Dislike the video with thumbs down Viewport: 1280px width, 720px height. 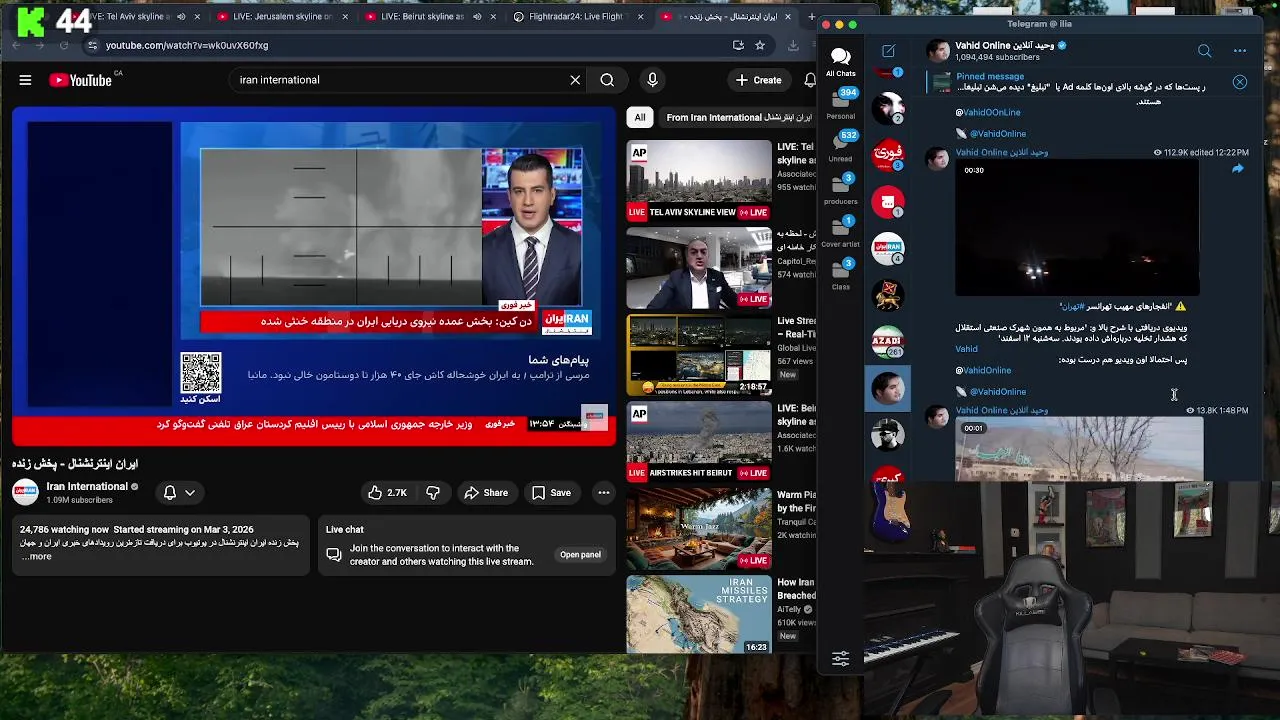click(x=433, y=492)
